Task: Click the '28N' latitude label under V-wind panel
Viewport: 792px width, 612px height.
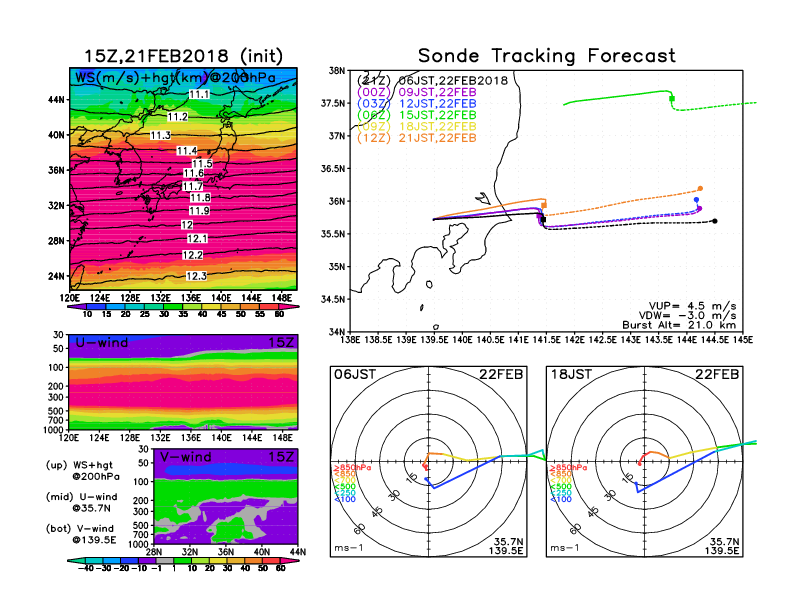Action: click(154, 551)
